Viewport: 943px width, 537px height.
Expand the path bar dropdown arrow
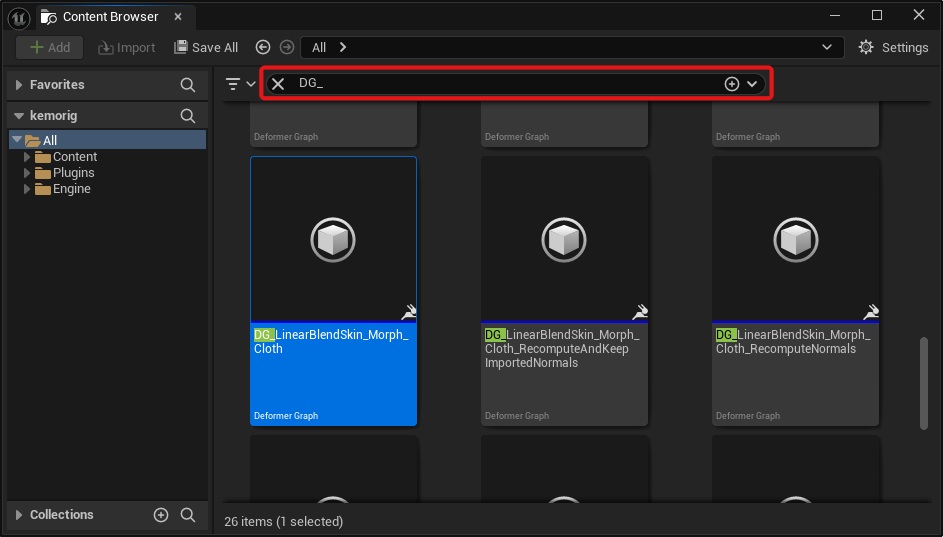[827, 47]
